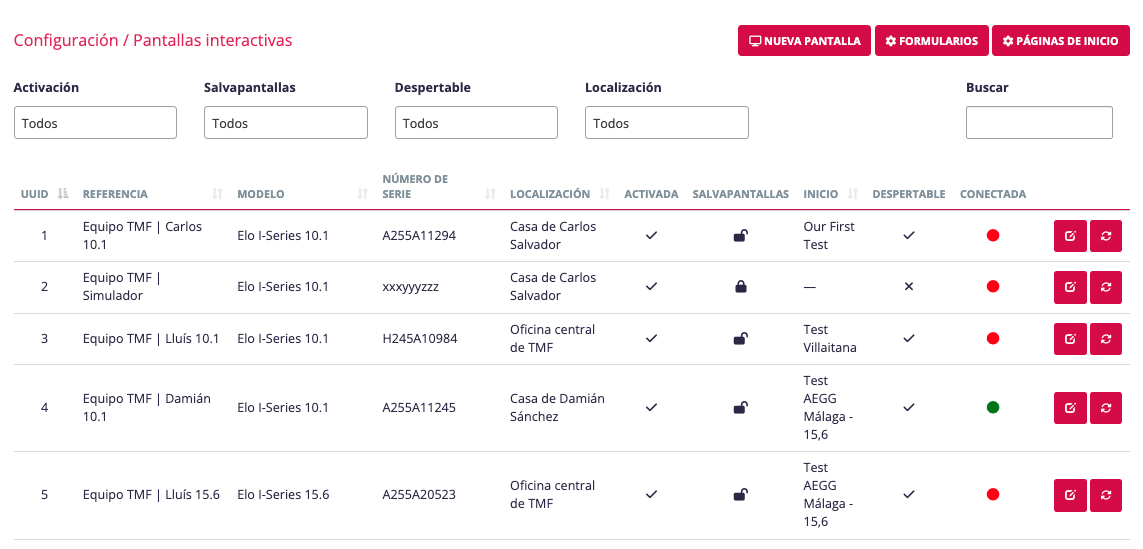Select serial number A255A11294

[x=419, y=235]
